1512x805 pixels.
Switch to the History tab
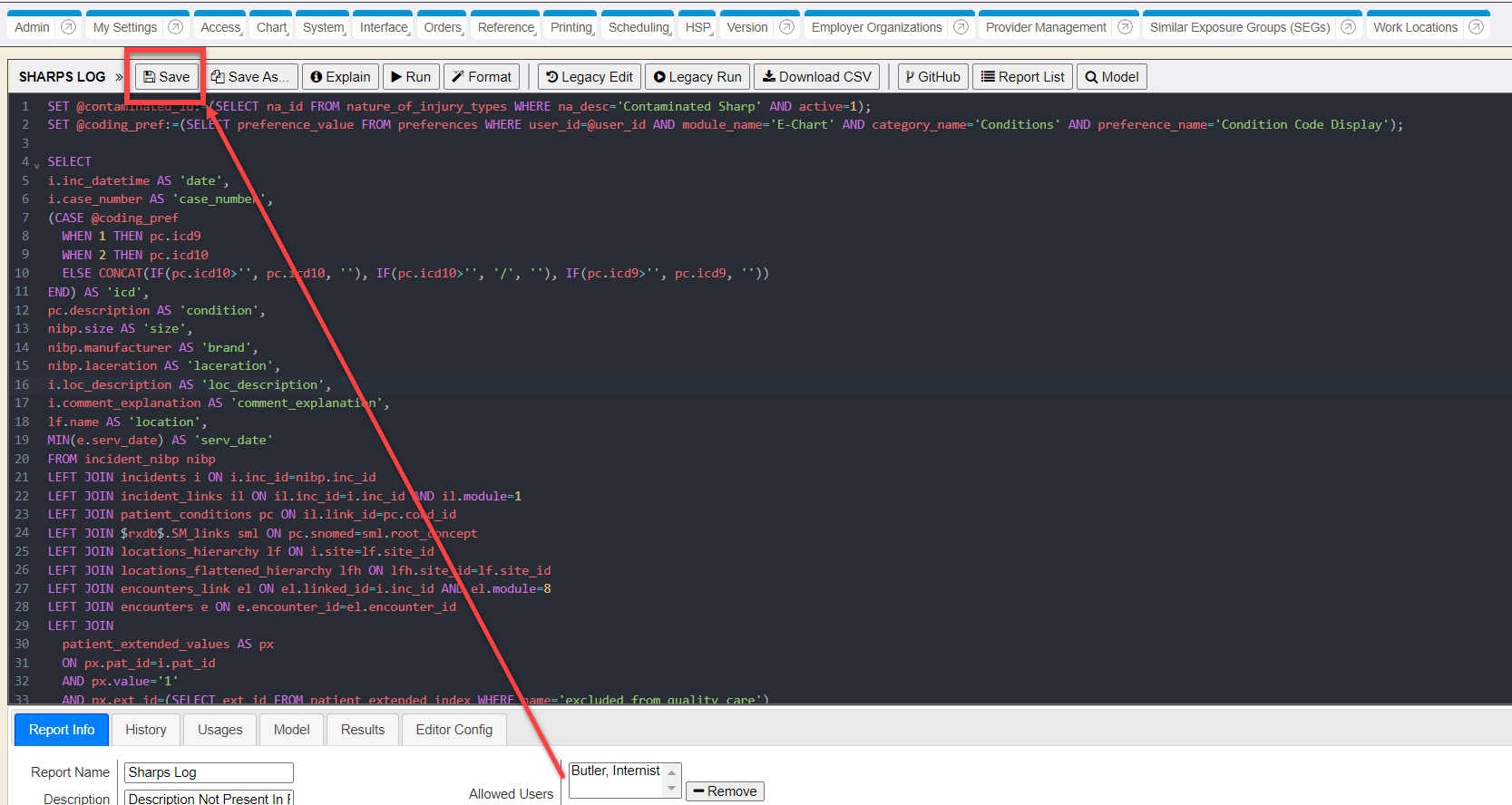click(146, 730)
